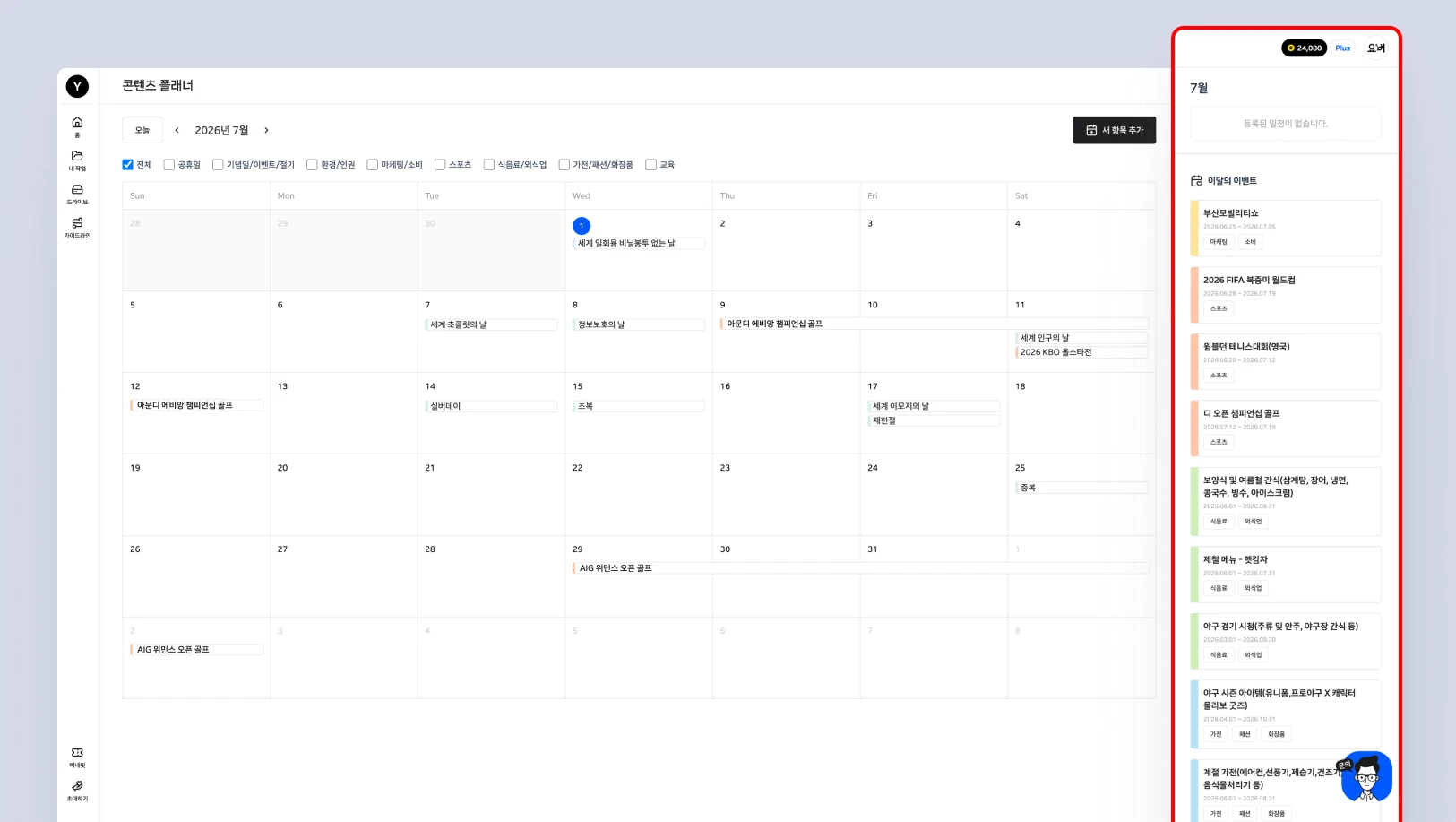Screen dimensions: 1456x822
Task: Open 가이드라인 in the sidebar
Action: click(x=77, y=228)
